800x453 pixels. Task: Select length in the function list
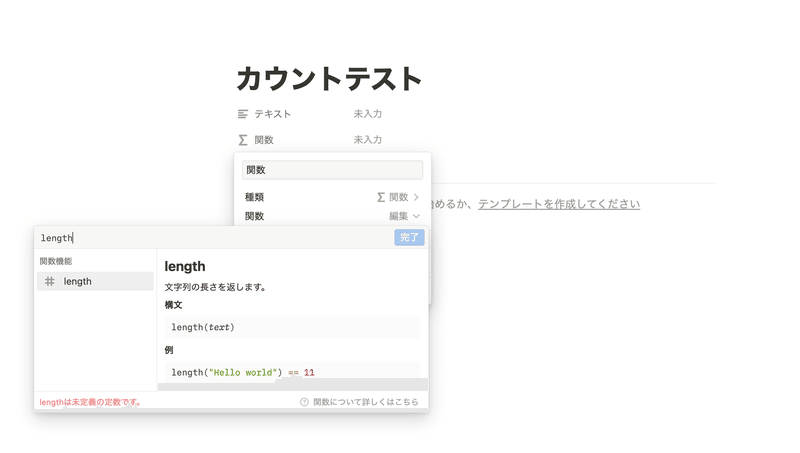pos(95,281)
